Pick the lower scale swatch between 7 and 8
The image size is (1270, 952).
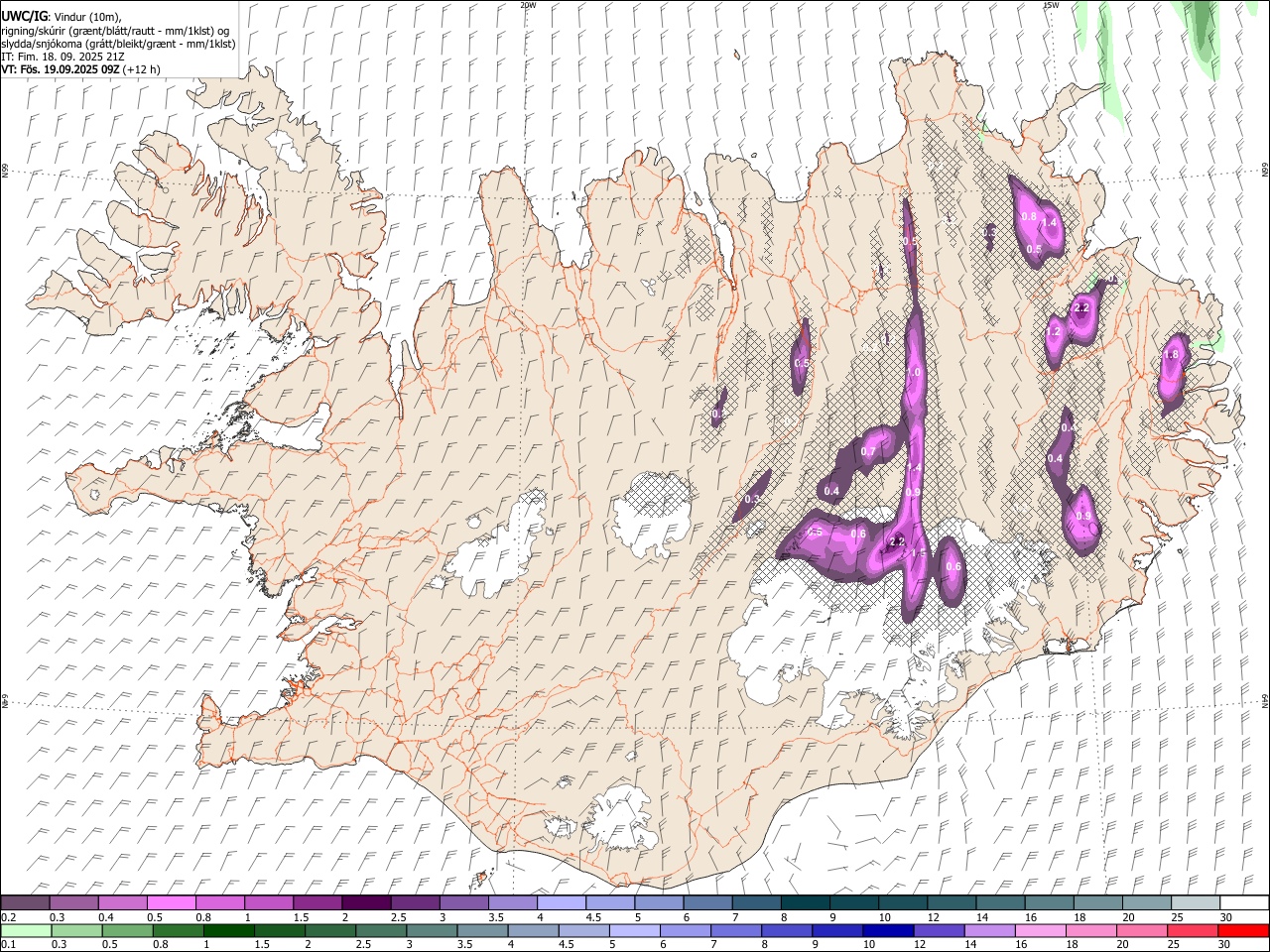[x=734, y=930]
